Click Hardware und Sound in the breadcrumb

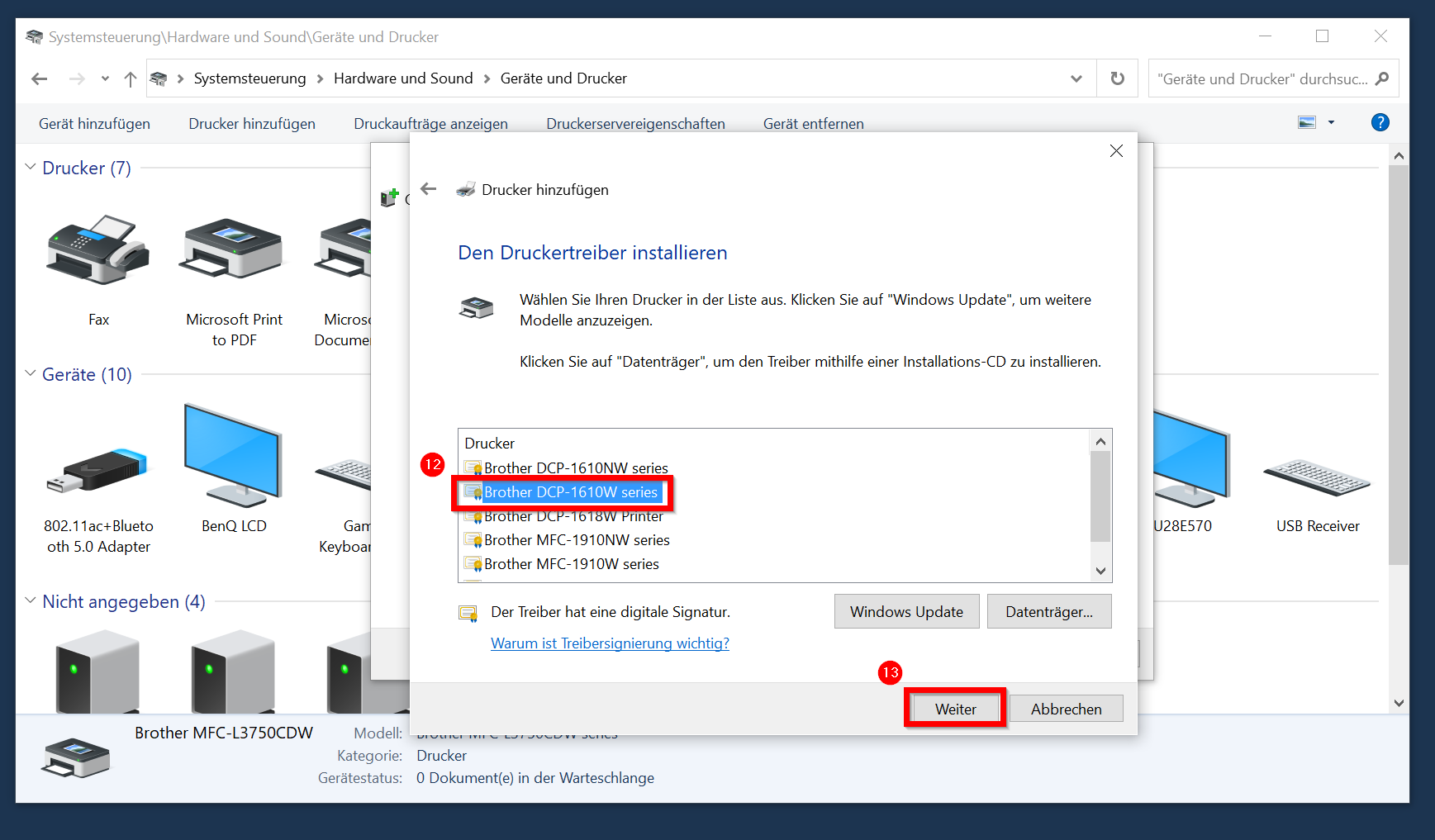point(403,78)
